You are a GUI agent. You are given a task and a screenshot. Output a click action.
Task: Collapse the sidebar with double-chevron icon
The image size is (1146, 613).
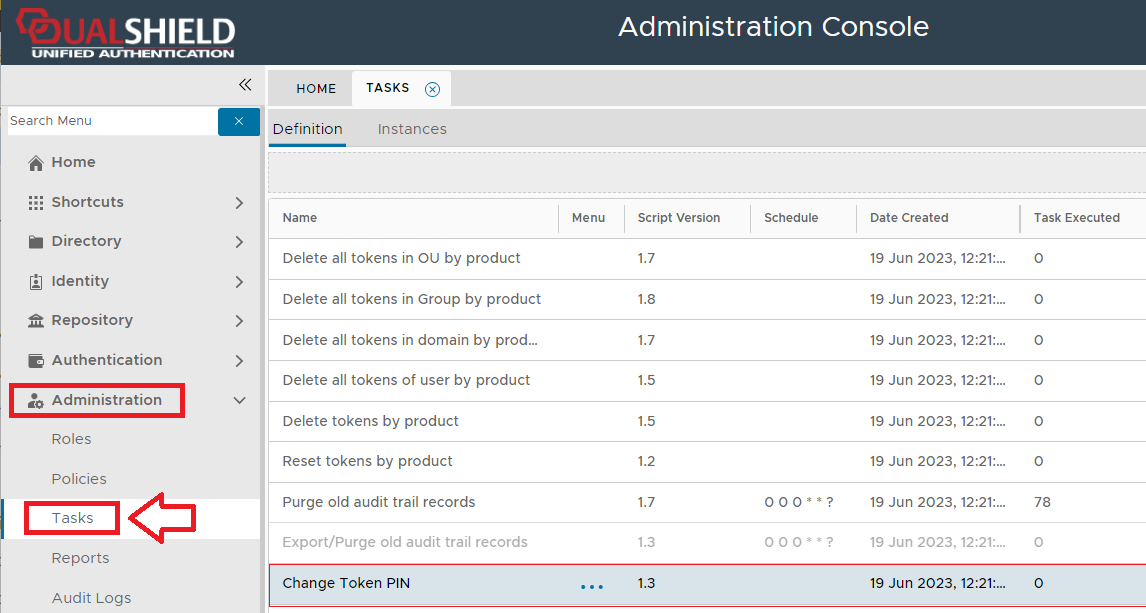pyautogui.click(x=245, y=85)
